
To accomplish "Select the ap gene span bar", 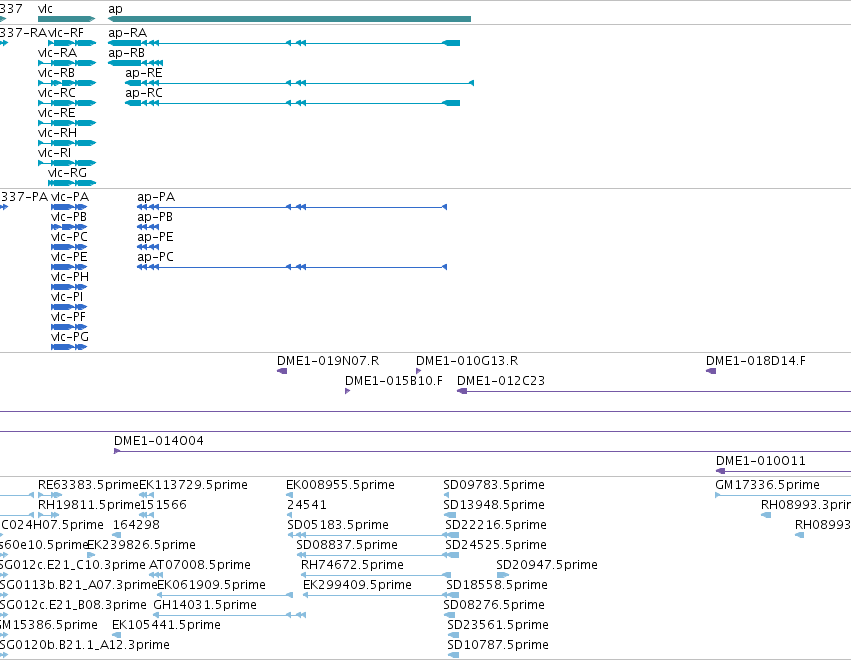I will pyautogui.click(x=289, y=19).
